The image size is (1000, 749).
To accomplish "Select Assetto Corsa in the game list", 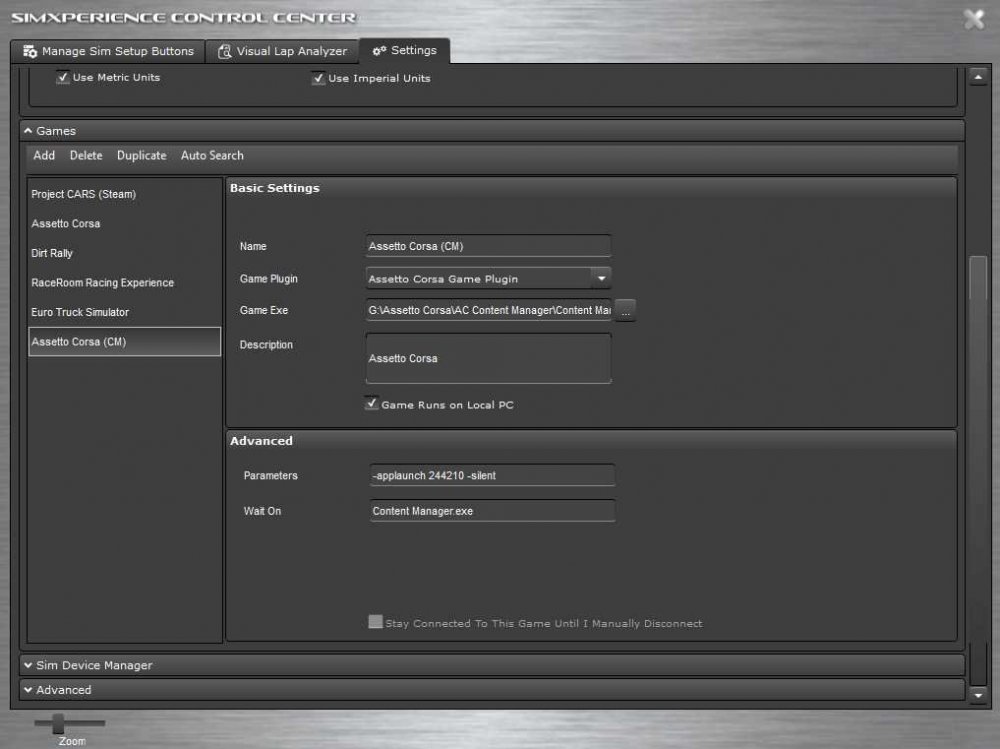I will pos(124,224).
